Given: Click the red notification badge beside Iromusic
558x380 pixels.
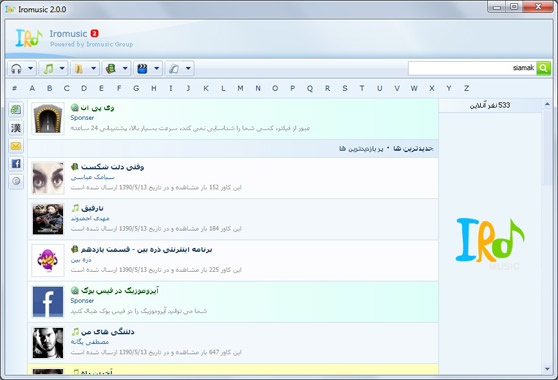Looking at the screenshot, I should tap(94, 33).
